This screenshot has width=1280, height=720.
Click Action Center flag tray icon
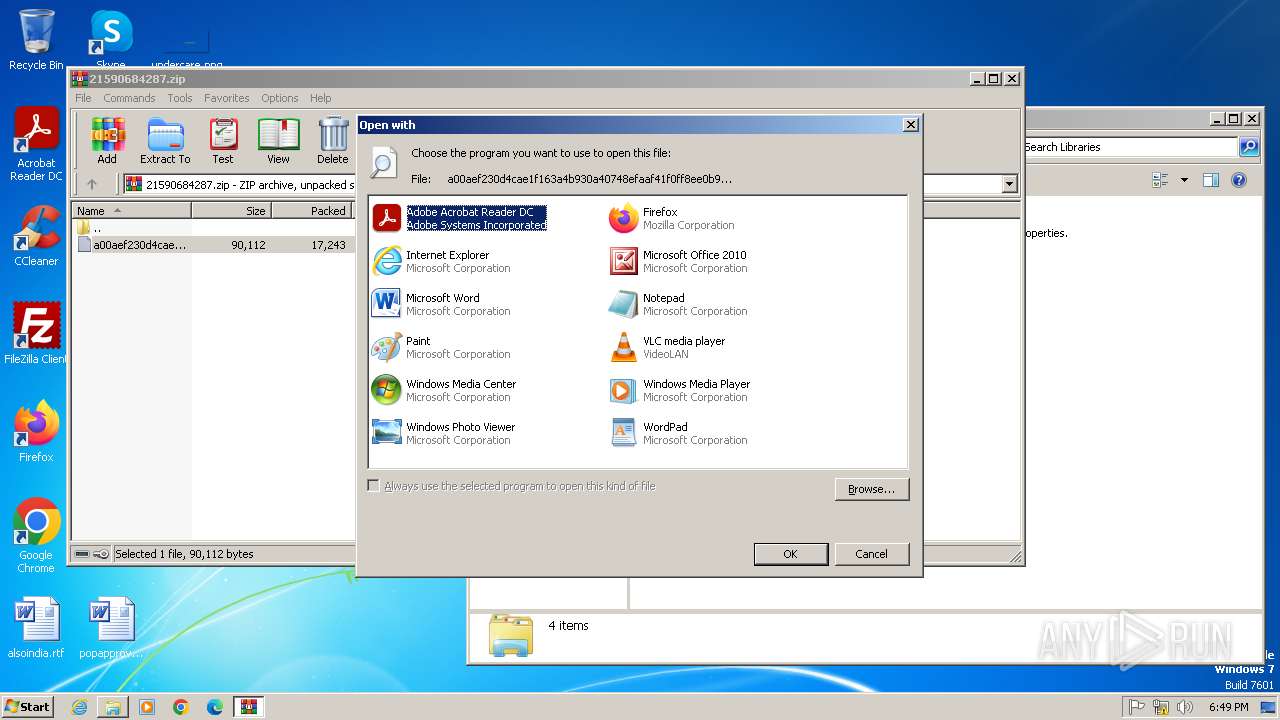click(x=1136, y=707)
